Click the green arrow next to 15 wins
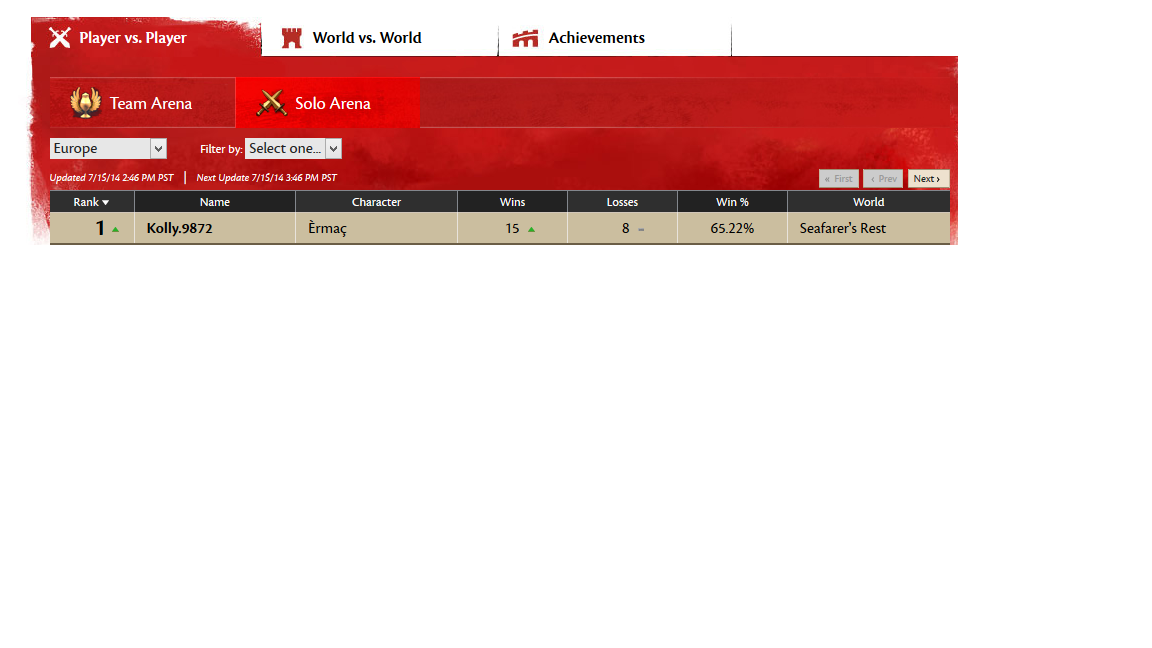The image size is (1152, 648). coord(531,229)
